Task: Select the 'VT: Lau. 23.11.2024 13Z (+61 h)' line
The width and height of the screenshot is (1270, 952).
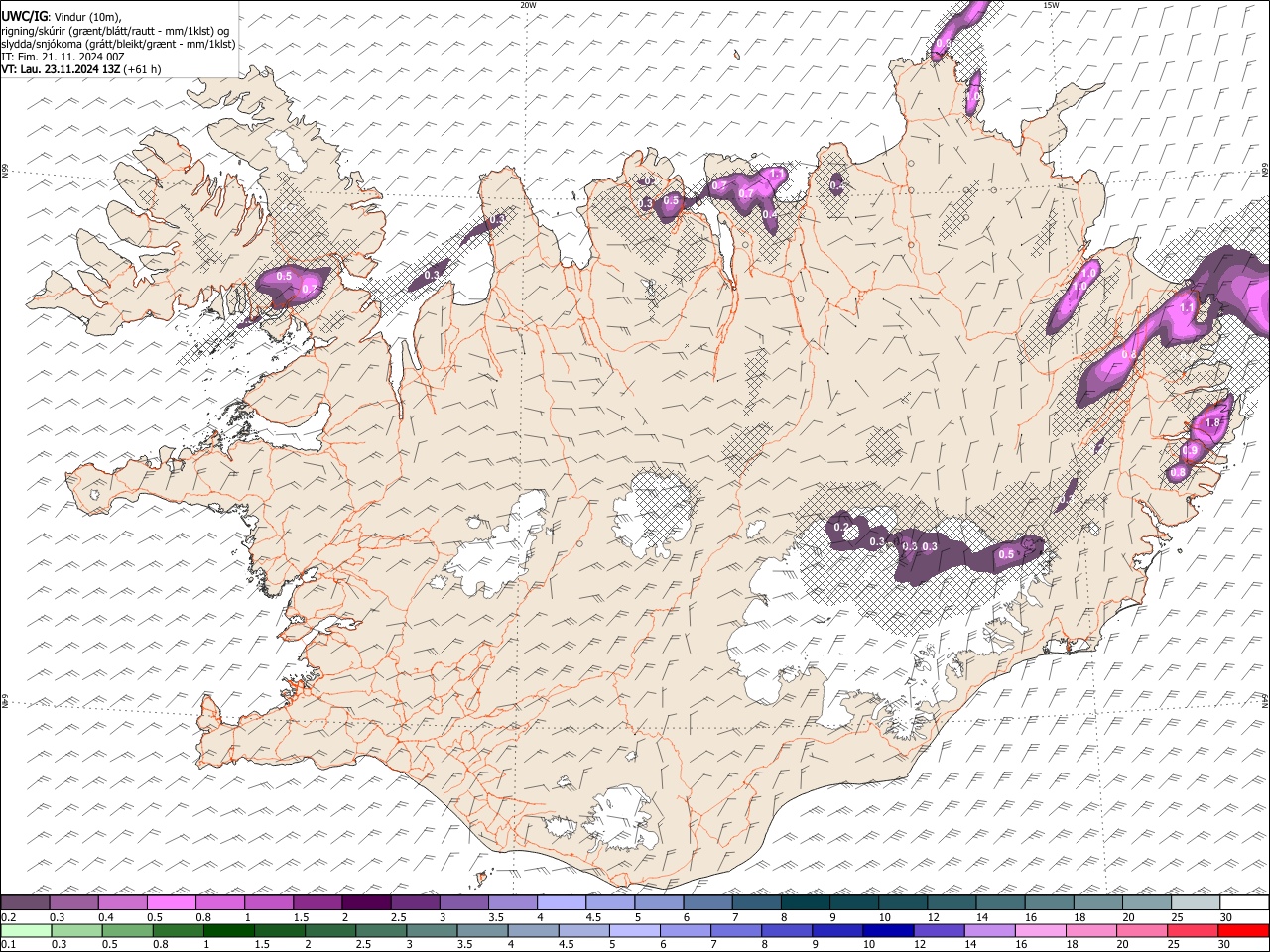Action: point(80,69)
